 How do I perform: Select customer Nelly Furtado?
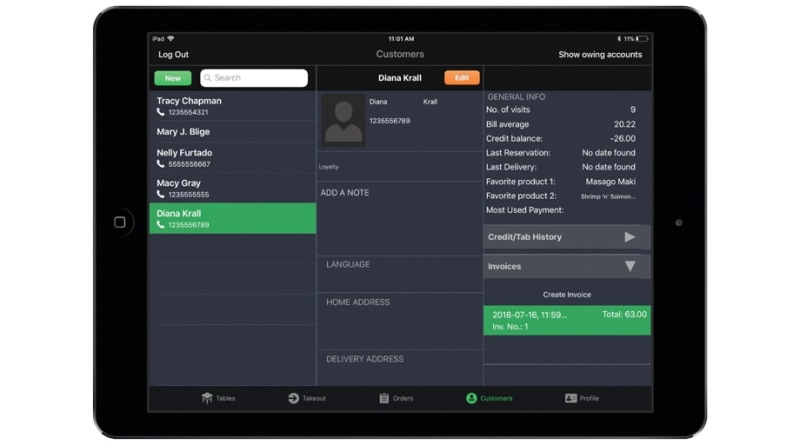click(233, 158)
